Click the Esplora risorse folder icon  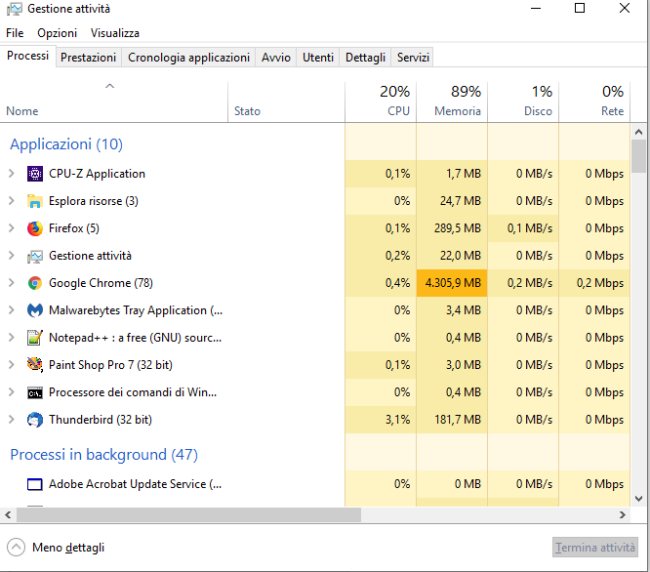pyautogui.click(x=35, y=201)
